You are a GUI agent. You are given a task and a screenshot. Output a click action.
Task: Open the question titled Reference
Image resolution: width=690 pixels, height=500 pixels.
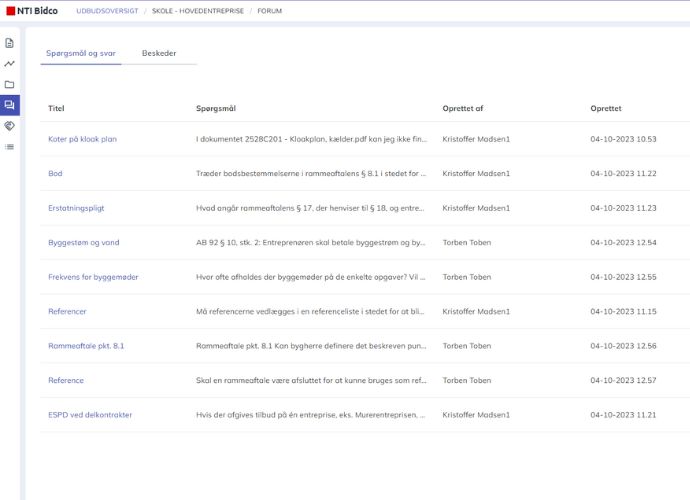[66, 380]
